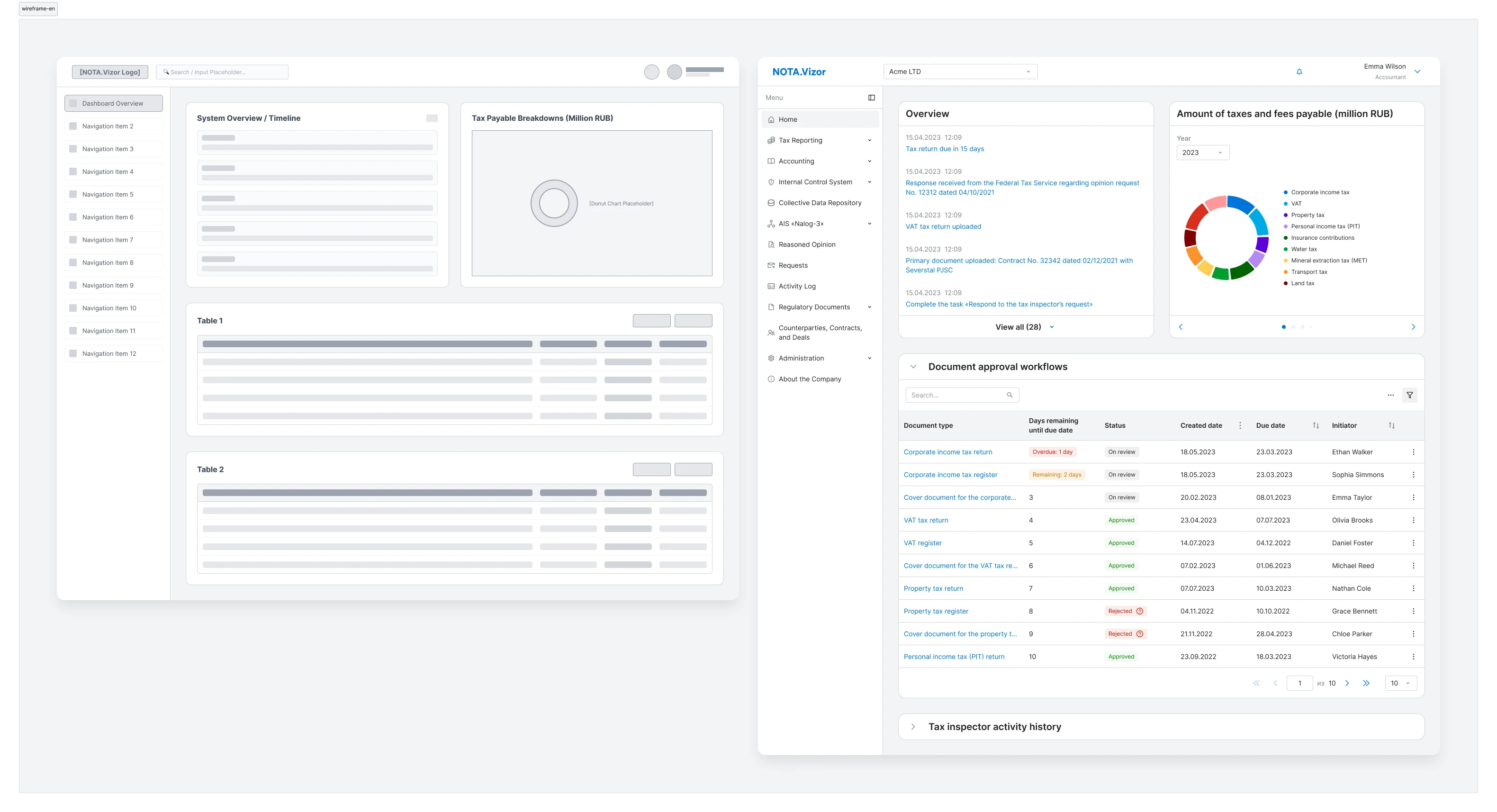Go to previous chart slide arrow
The image size is (1497, 812).
pos(1180,327)
